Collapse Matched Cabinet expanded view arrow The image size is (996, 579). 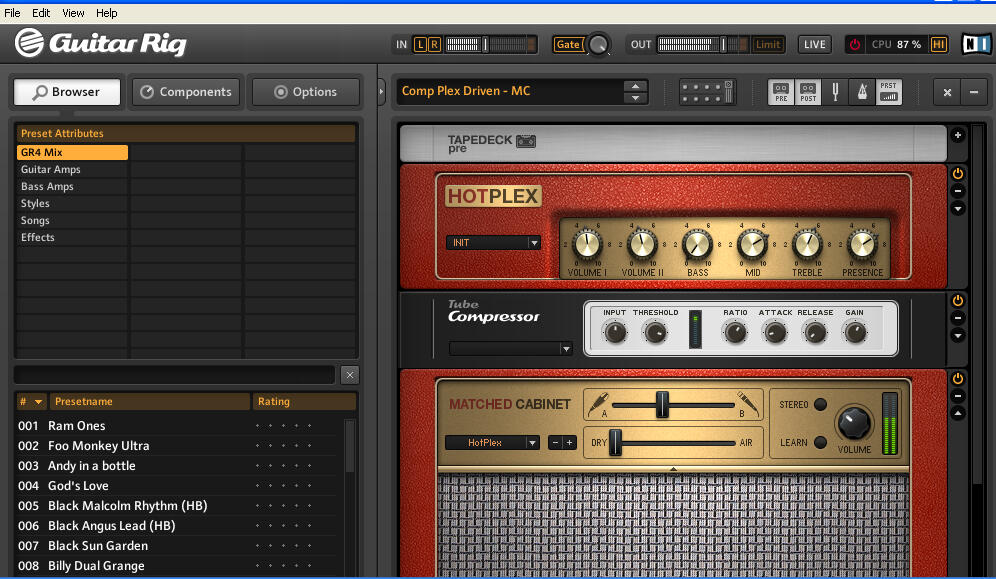click(957, 413)
